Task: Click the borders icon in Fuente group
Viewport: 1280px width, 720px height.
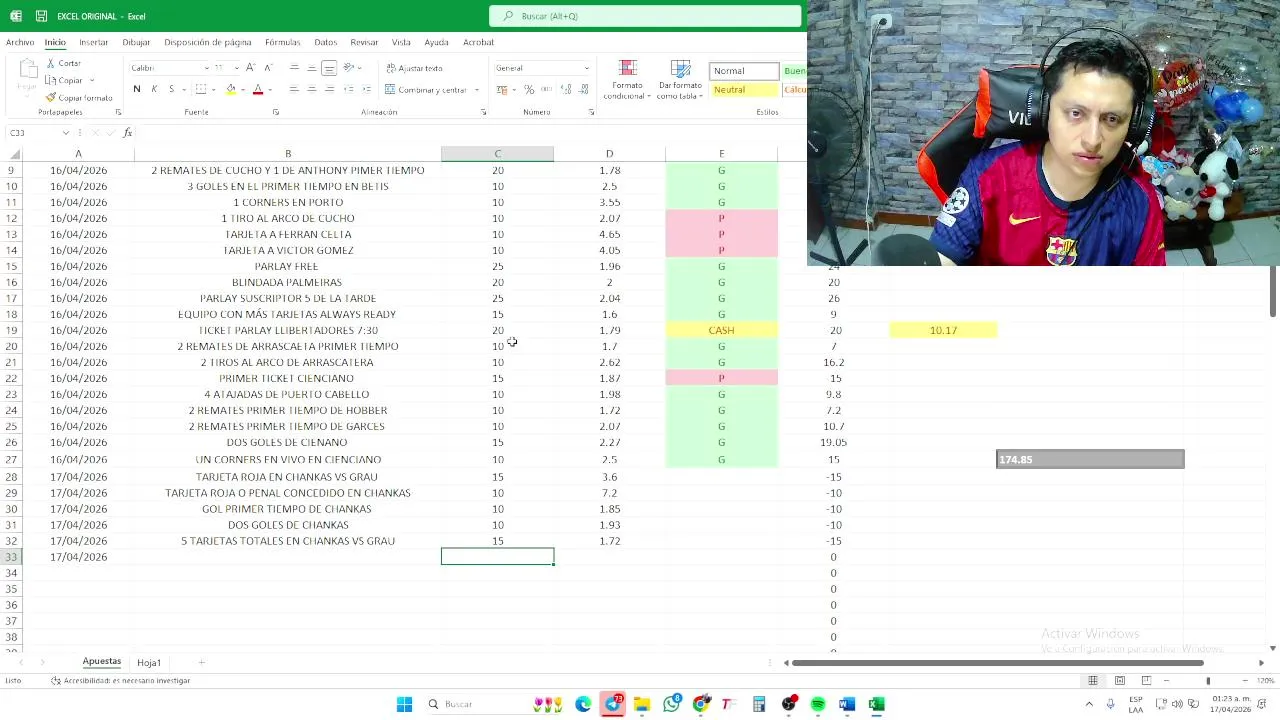Action: (201, 89)
